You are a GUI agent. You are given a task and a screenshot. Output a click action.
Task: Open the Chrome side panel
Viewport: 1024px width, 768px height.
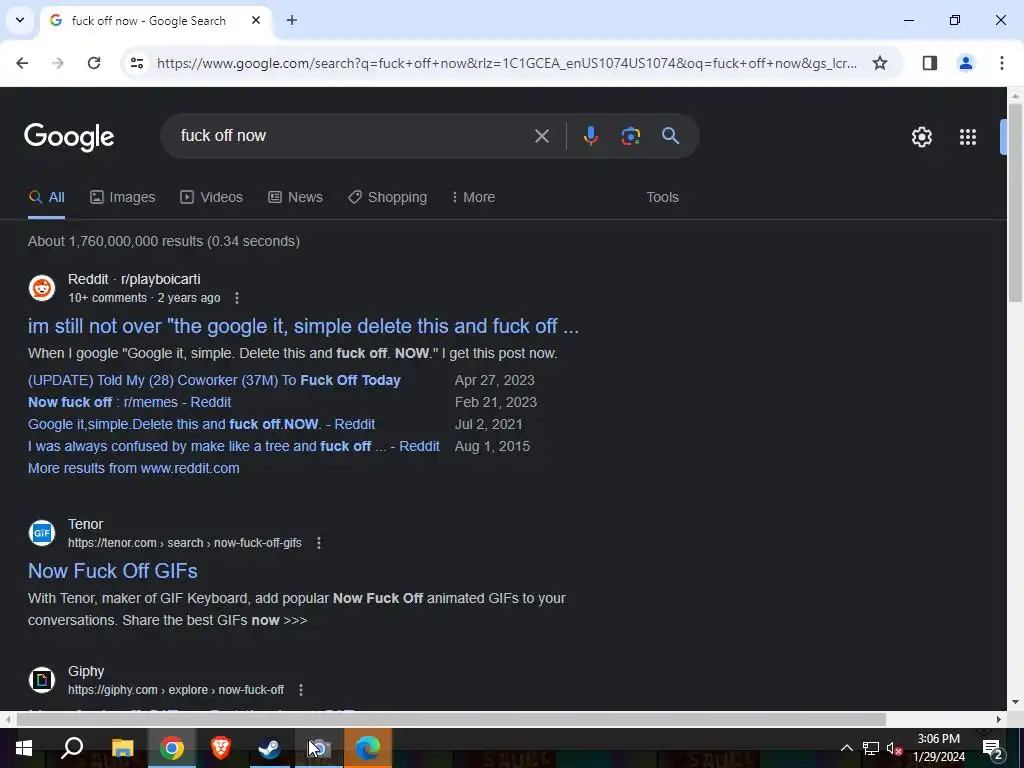pos(929,63)
